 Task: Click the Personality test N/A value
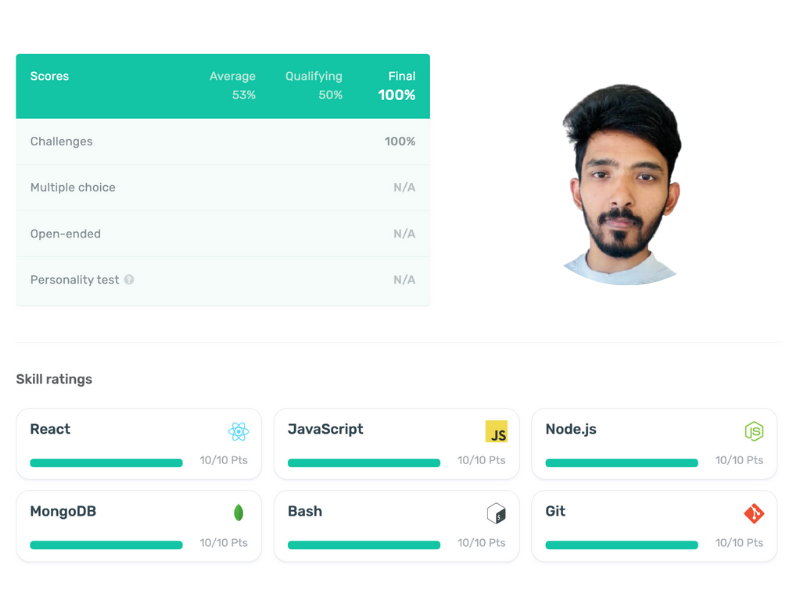point(404,280)
